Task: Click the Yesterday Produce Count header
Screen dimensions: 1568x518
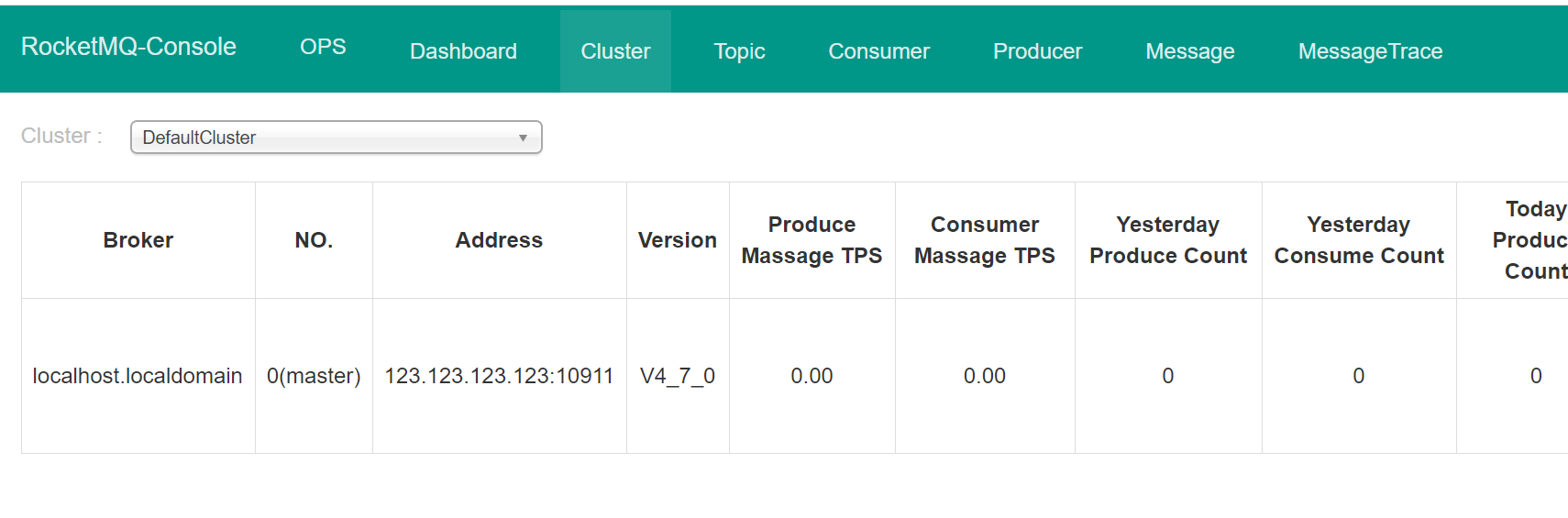Action: tap(1168, 240)
